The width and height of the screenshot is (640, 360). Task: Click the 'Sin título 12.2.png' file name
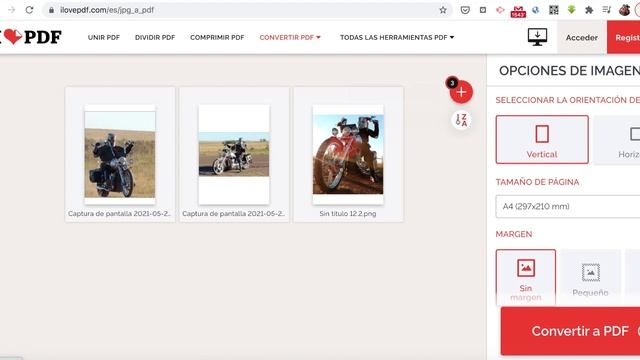pos(348,213)
